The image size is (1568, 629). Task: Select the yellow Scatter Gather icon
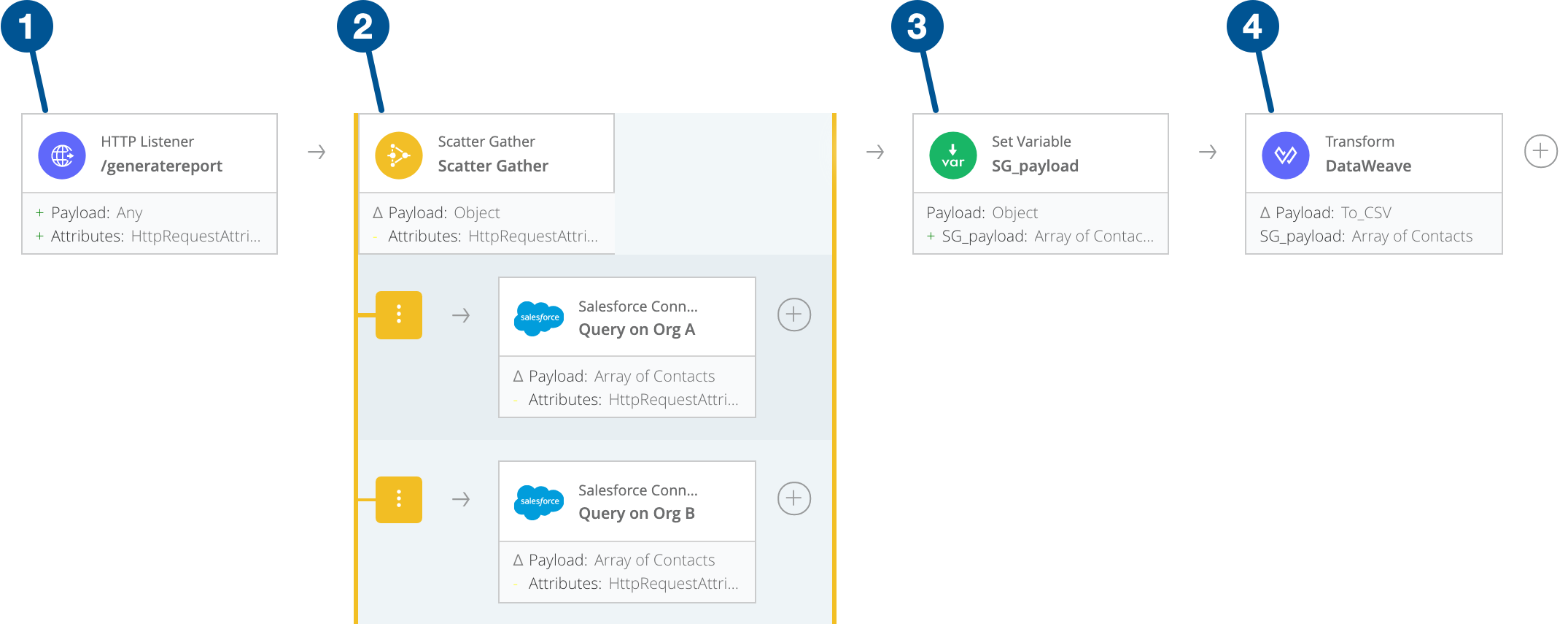398,155
